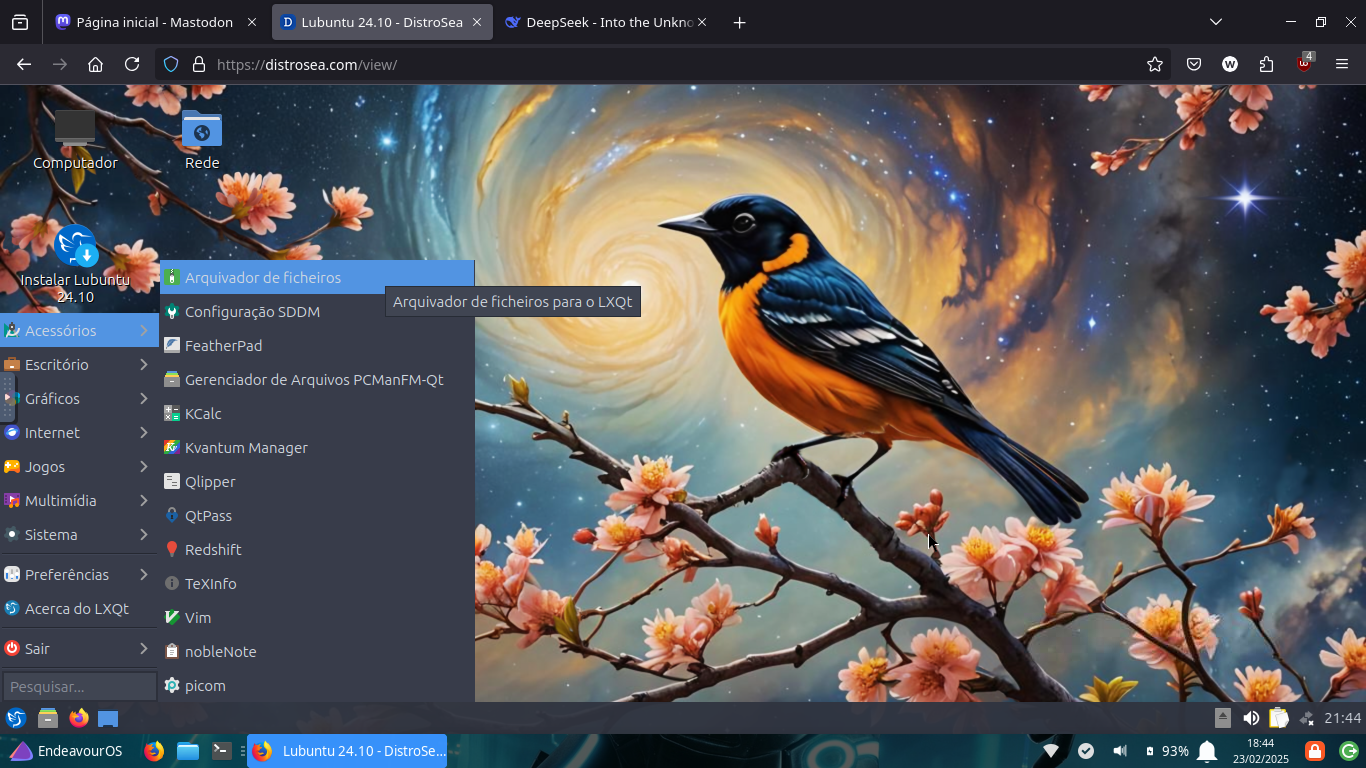Screen dimensions: 1366x768
Task: Expand the Multimídia category submenu
Action: coord(79,501)
